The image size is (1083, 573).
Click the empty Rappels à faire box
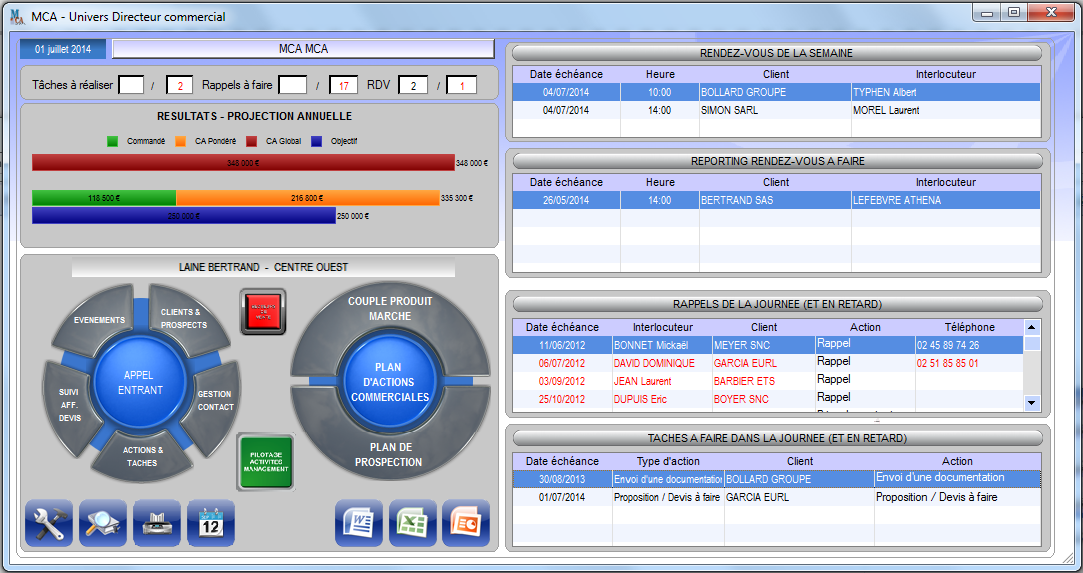point(293,85)
